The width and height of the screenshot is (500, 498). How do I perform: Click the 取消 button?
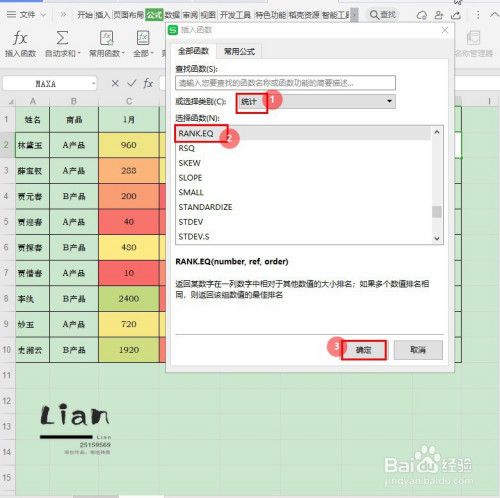tap(418, 350)
